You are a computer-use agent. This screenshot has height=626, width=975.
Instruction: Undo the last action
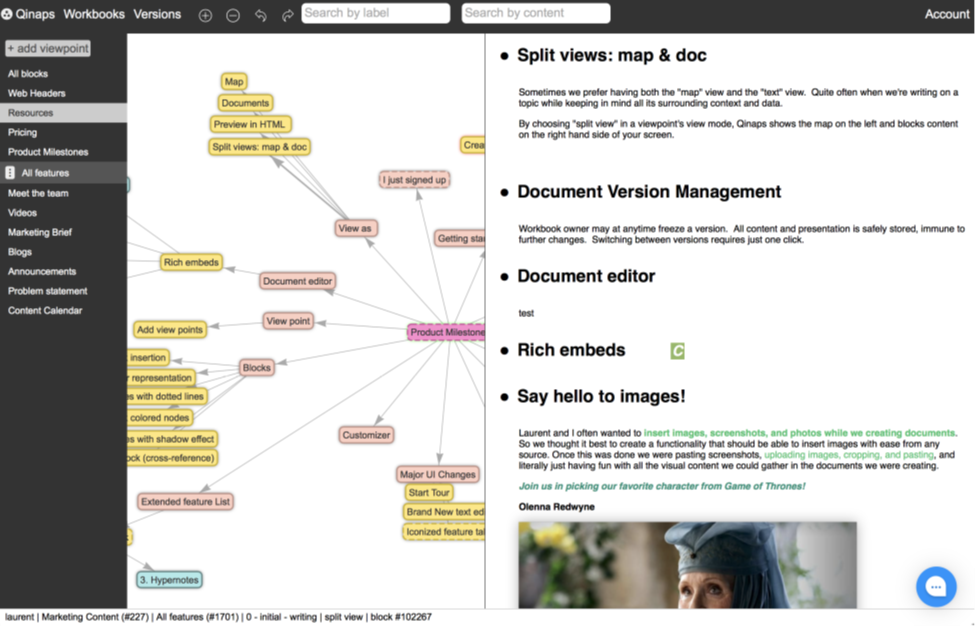tap(261, 16)
